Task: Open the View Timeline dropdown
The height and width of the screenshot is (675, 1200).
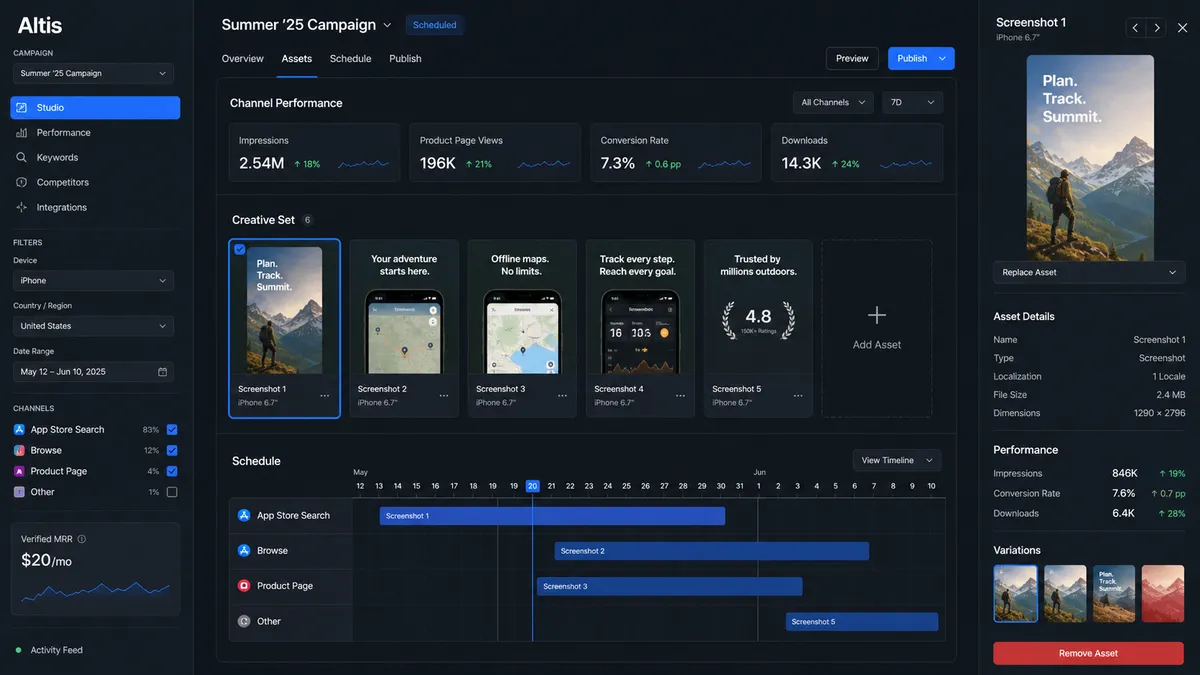Action: click(x=897, y=460)
